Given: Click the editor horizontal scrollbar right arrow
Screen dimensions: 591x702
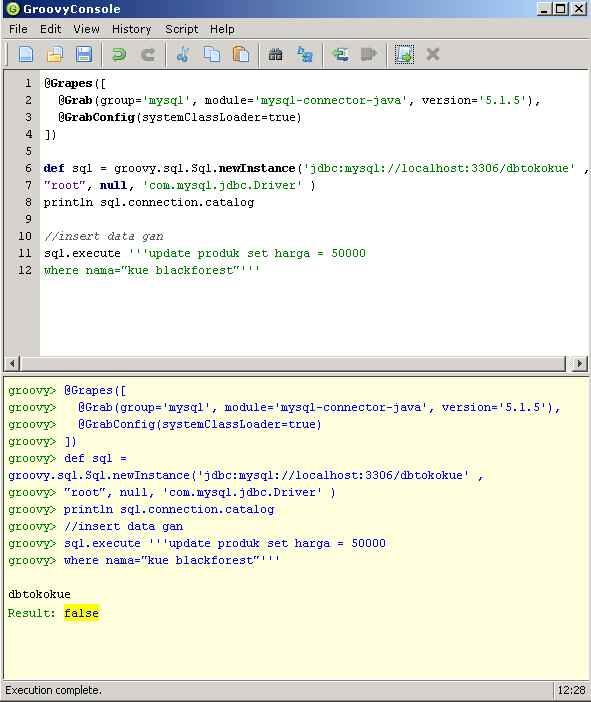Looking at the screenshot, I should [579, 363].
